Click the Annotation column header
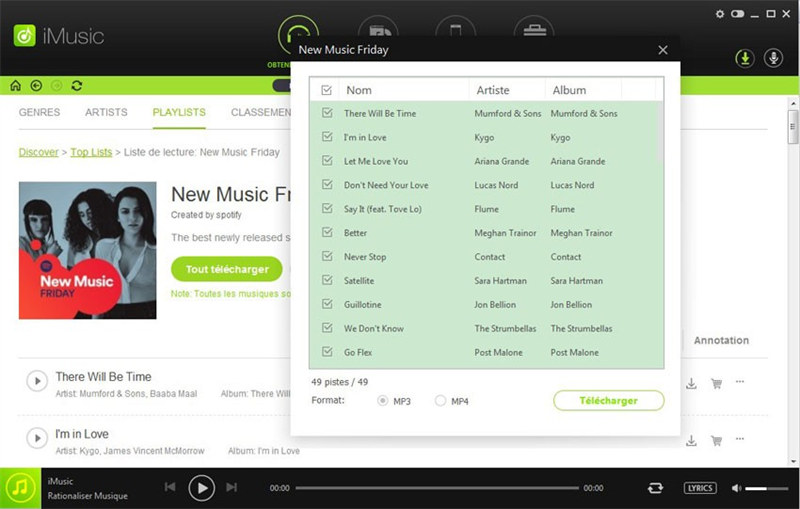Screen dimensions: 800x509 pyautogui.click(x=721, y=340)
